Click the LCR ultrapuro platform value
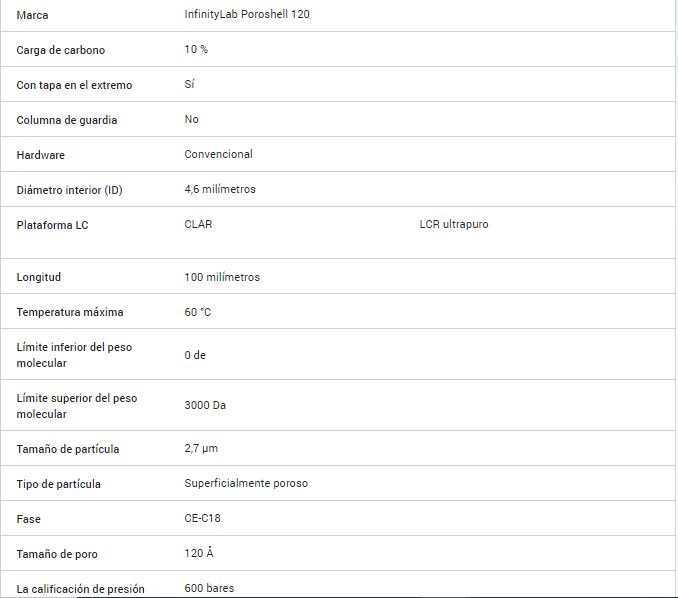 (x=454, y=225)
